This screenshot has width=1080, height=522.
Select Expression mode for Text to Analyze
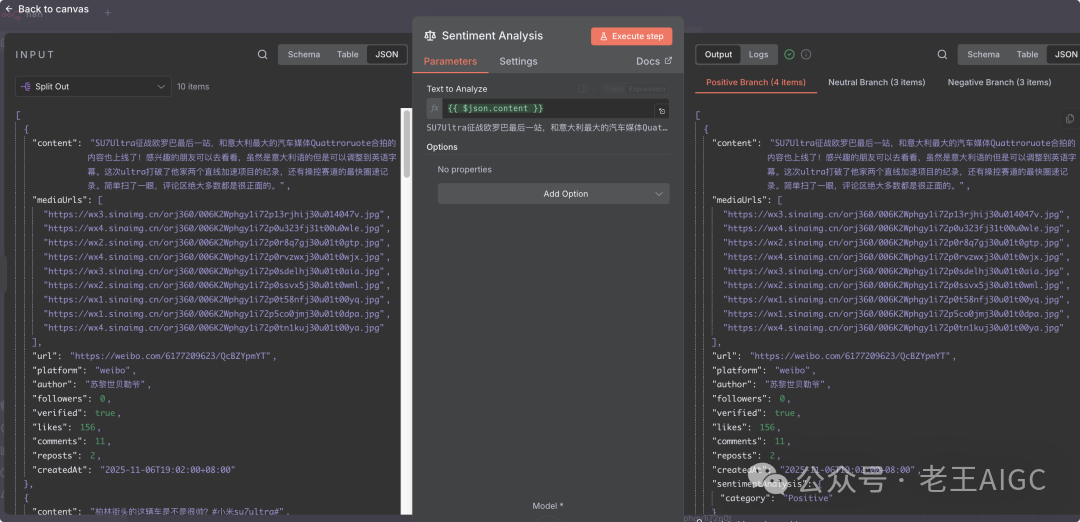pos(647,89)
